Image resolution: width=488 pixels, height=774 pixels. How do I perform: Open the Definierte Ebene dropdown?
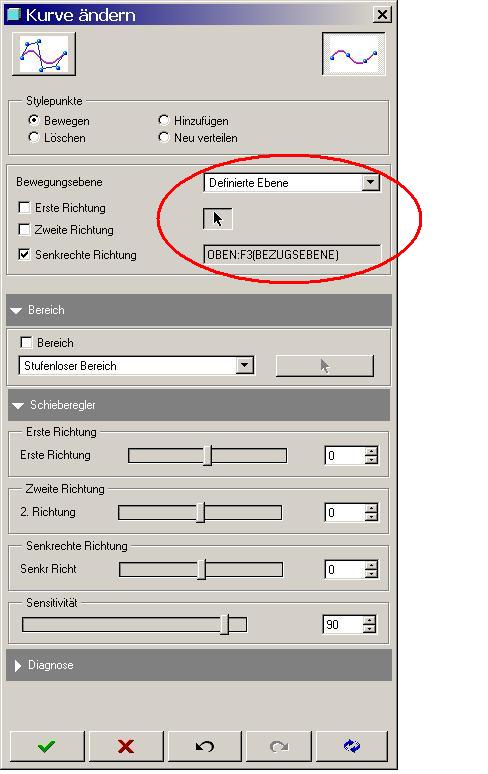click(x=370, y=183)
